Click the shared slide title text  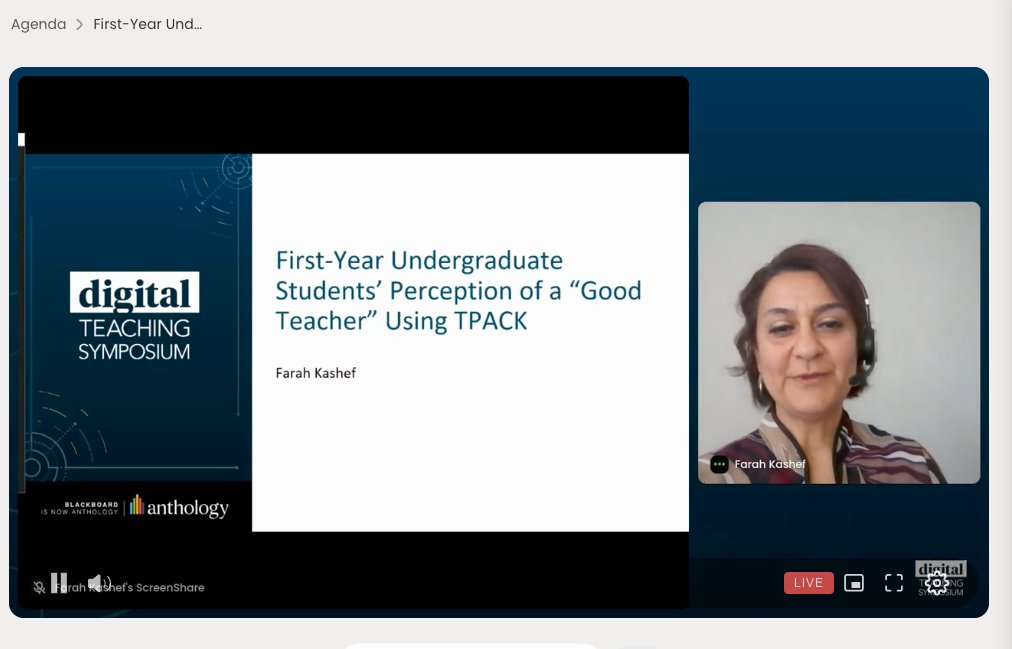[x=458, y=291]
